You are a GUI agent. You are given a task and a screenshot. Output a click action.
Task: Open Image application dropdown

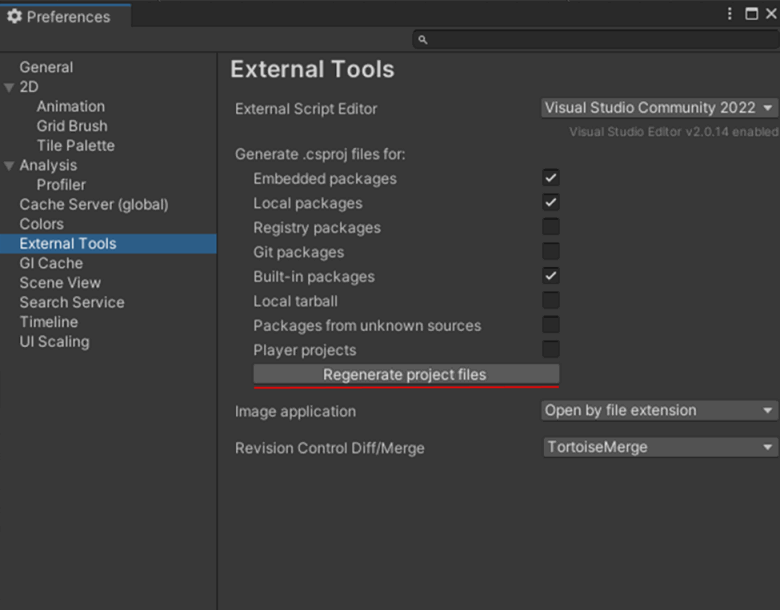point(658,410)
